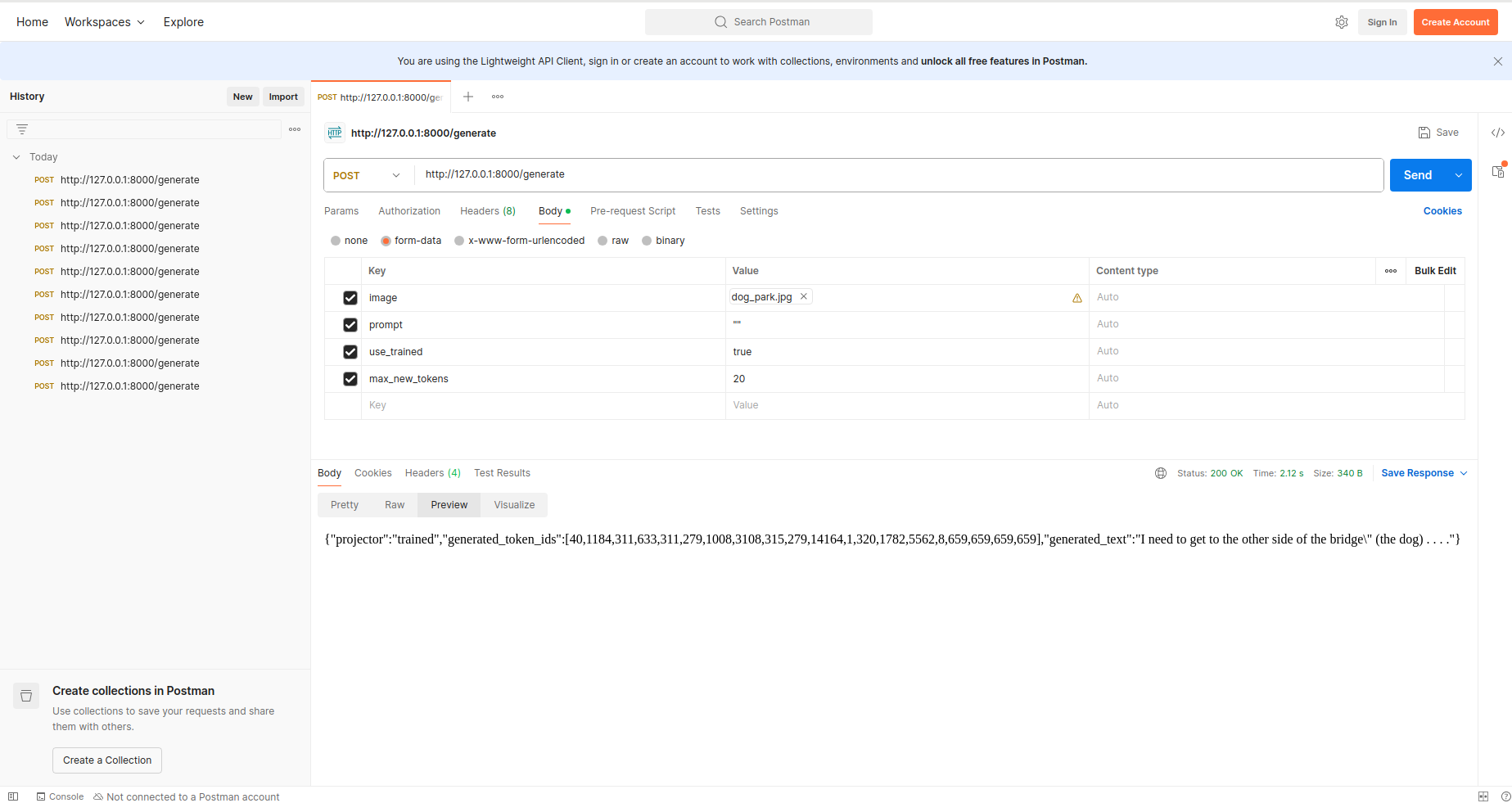Open the POST method dropdown
The height and width of the screenshot is (803, 1512).
[367, 175]
